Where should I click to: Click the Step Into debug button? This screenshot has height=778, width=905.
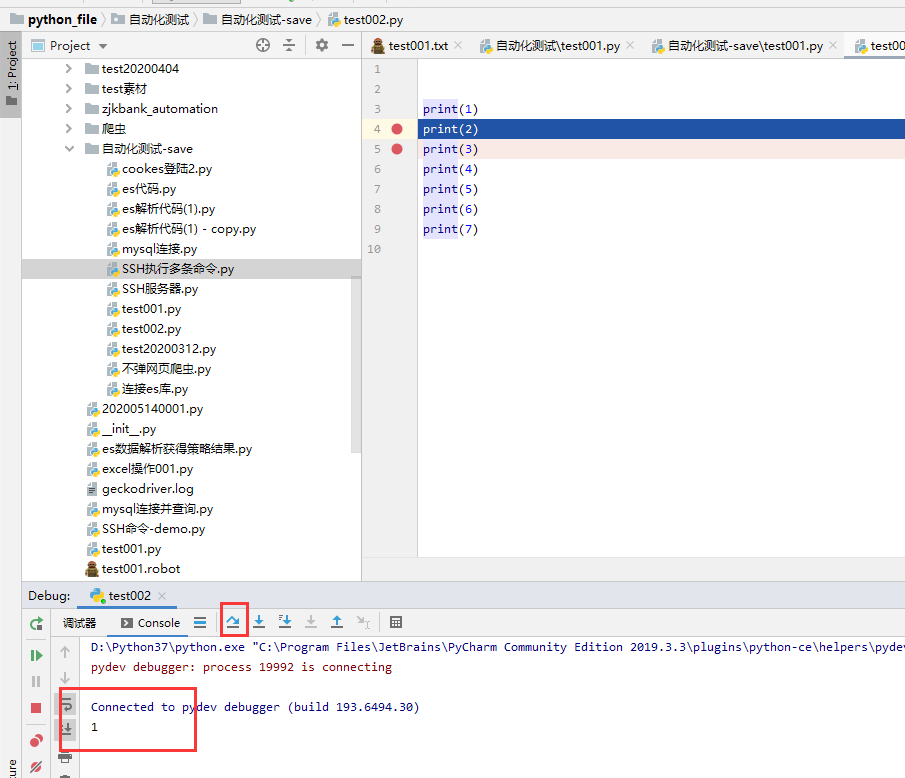[x=259, y=622]
